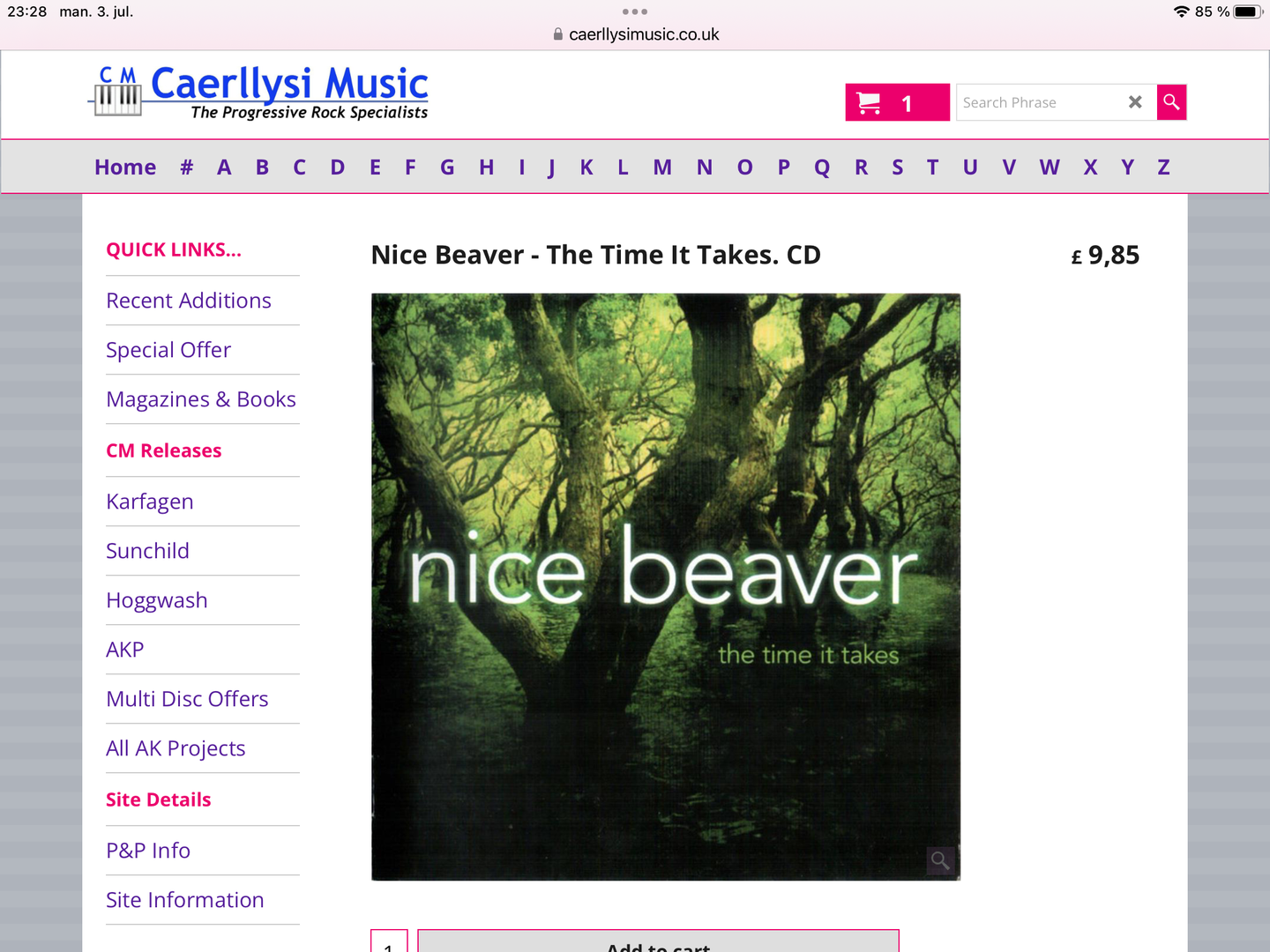The width and height of the screenshot is (1270, 952).
Task: Browse artists starting with X
Action: pyautogui.click(x=1091, y=167)
